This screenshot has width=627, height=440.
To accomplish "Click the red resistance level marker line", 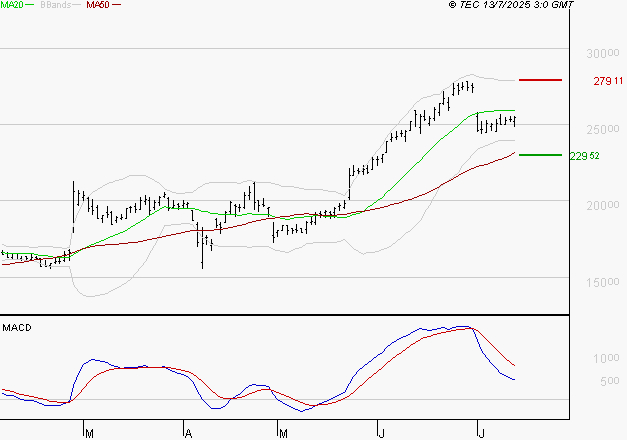I will point(540,80).
